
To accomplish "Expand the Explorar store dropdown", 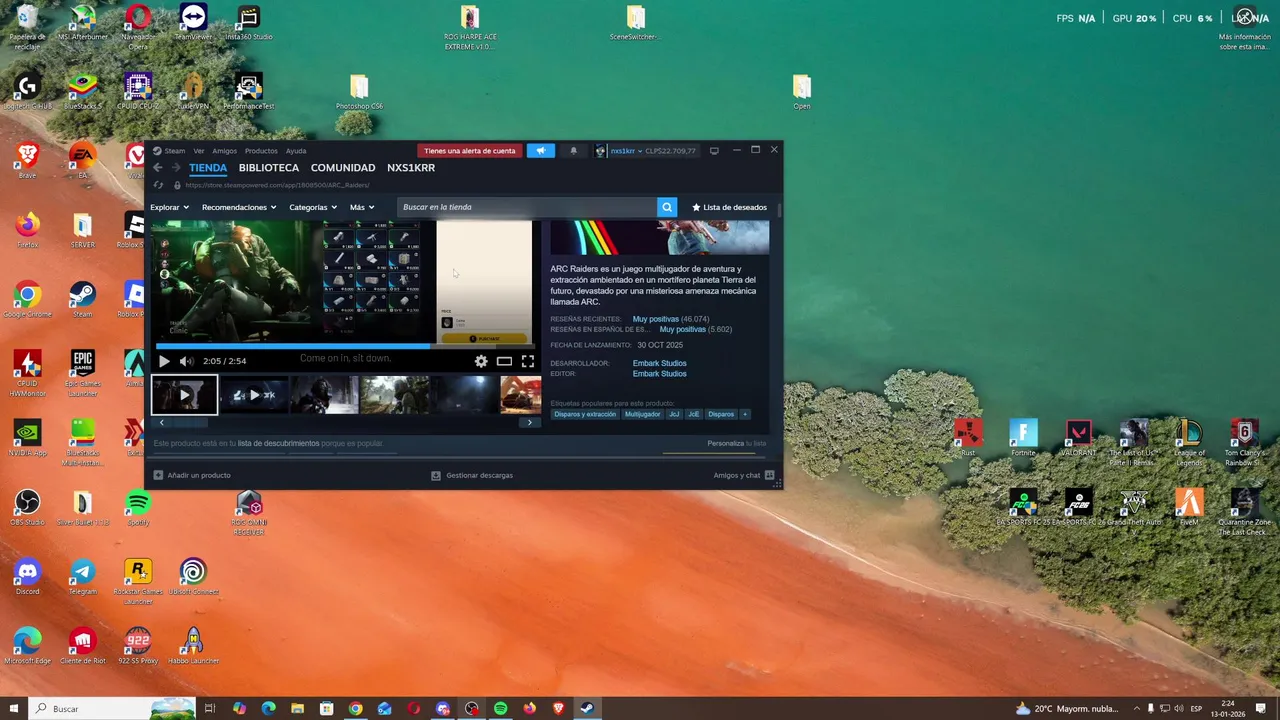I will click(x=169, y=207).
